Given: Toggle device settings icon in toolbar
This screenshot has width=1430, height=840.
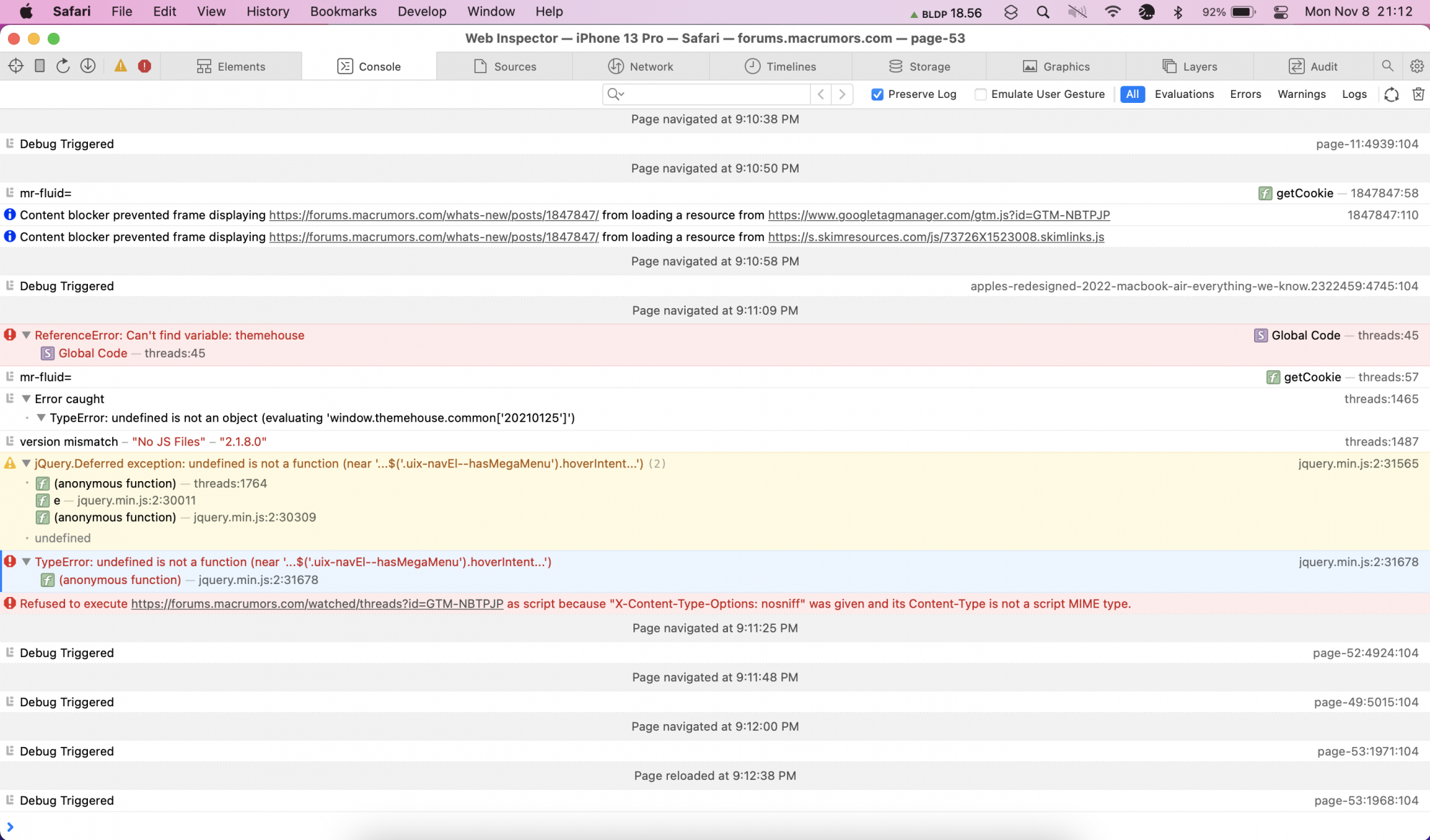Looking at the screenshot, I should tap(40, 66).
